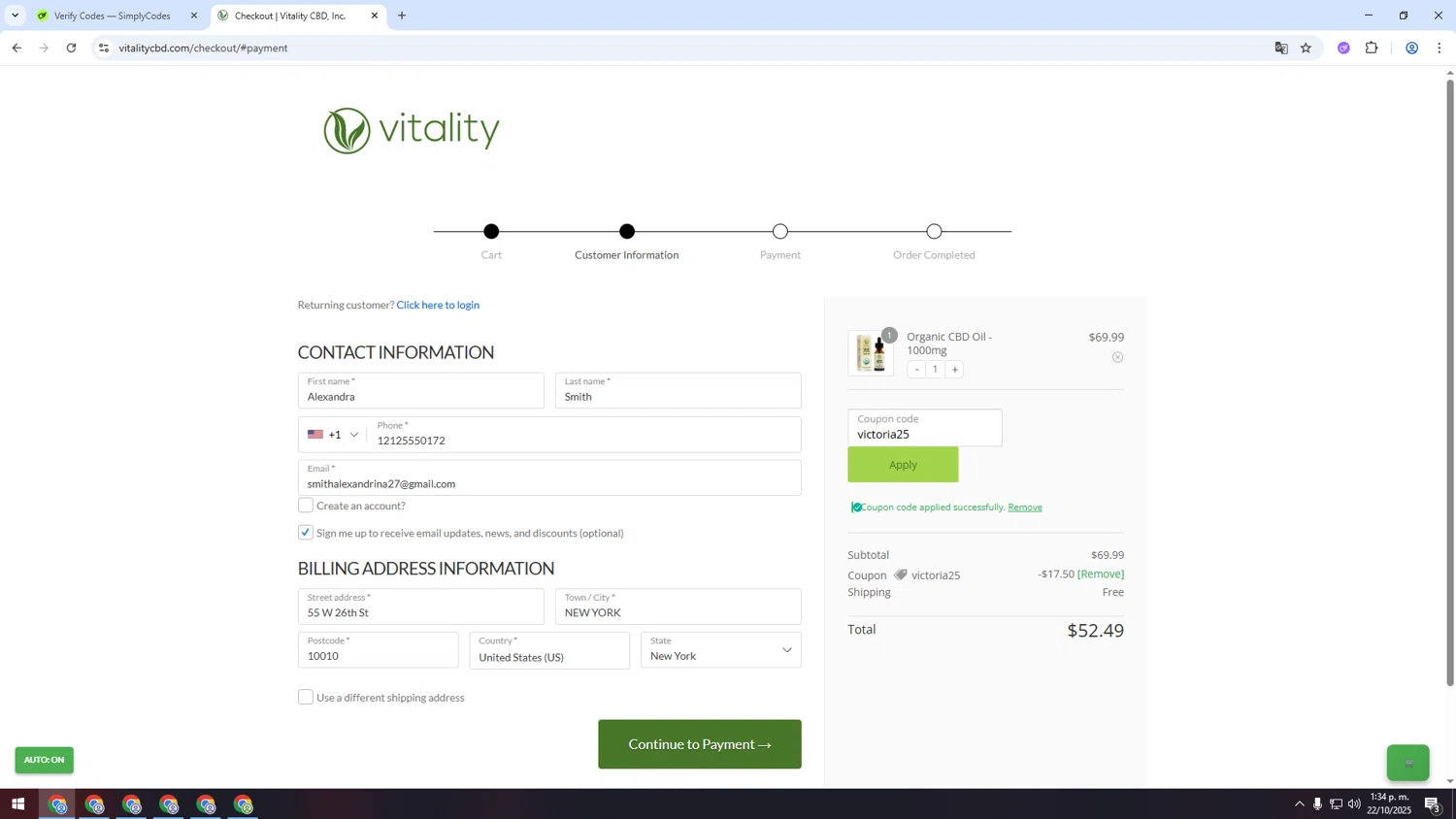
Task: Click the Apply coupon button
Action: 903,465
